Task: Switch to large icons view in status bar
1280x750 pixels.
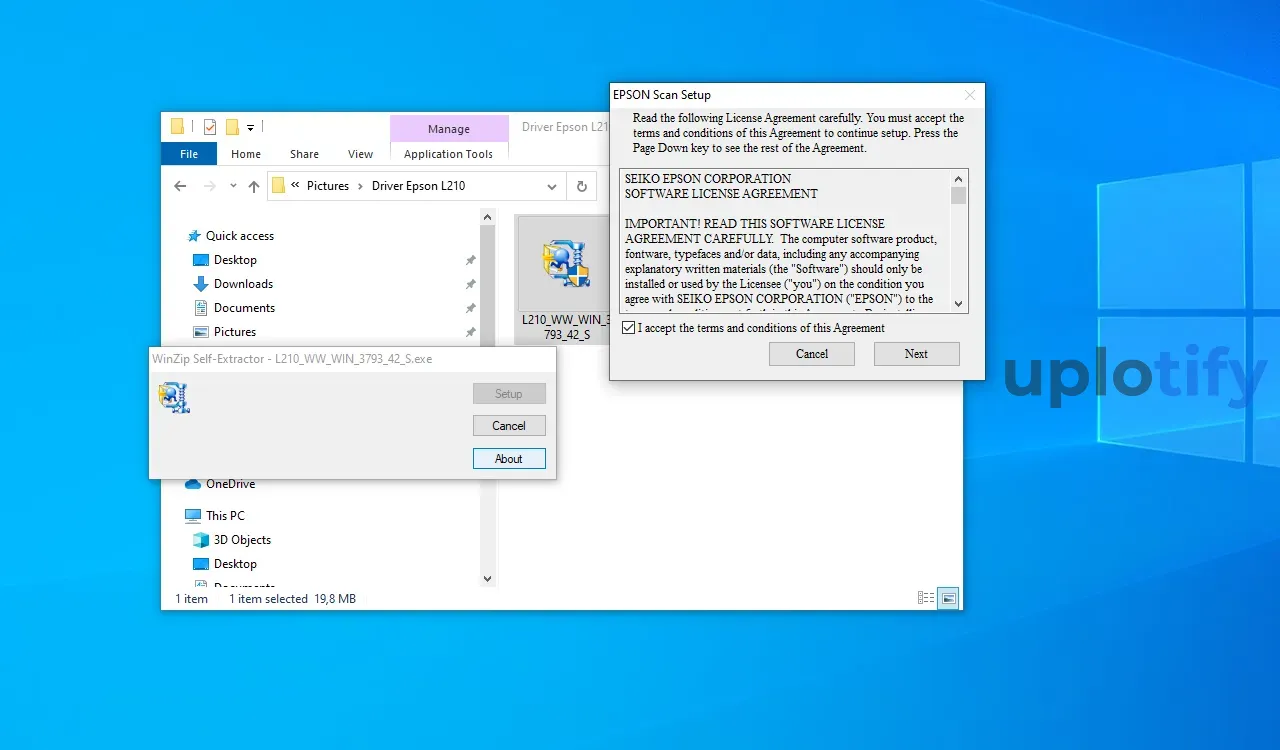Action: coord(948,598)
